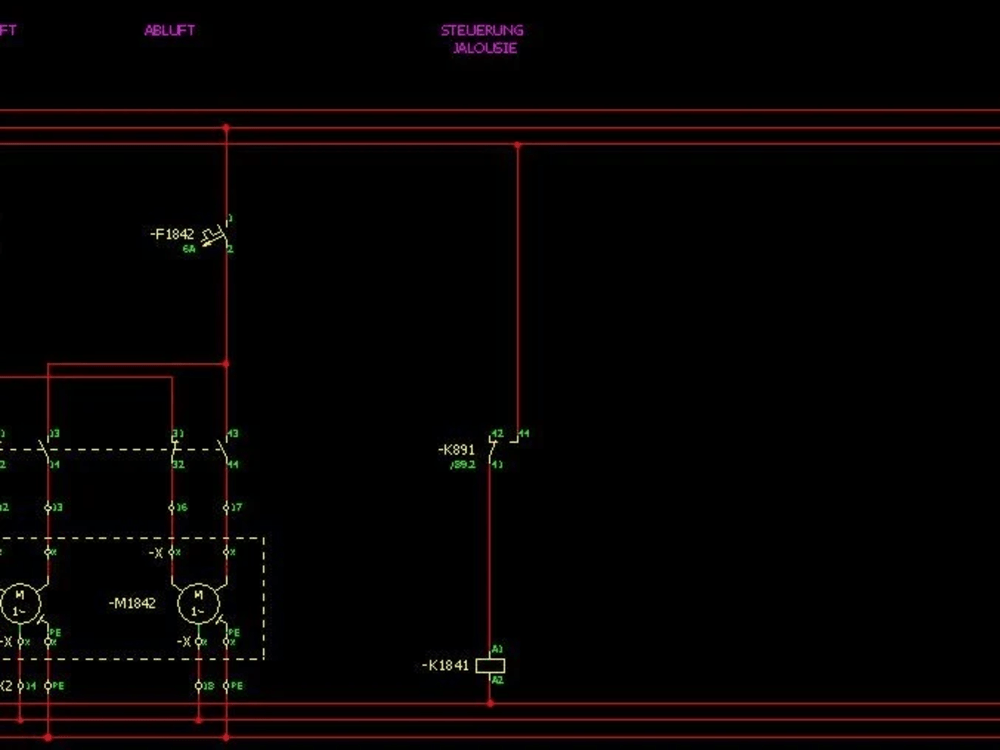Viewport: 1000px width, 750px height.
Task: Click the ABLUFT section header
Action: [x=169, y=30]
